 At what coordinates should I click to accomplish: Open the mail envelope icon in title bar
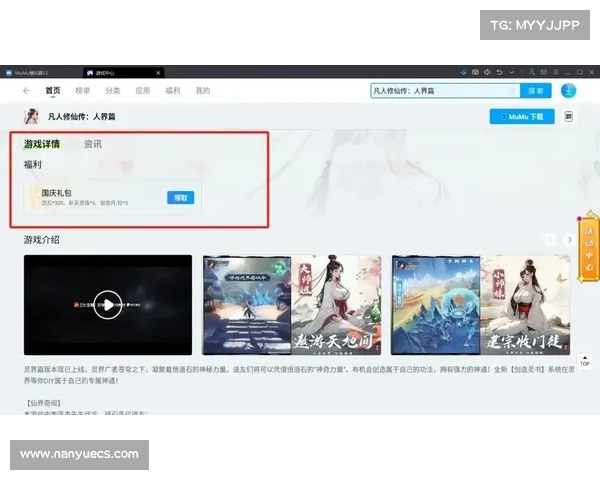pyautogui.click(x=544, y=72)
